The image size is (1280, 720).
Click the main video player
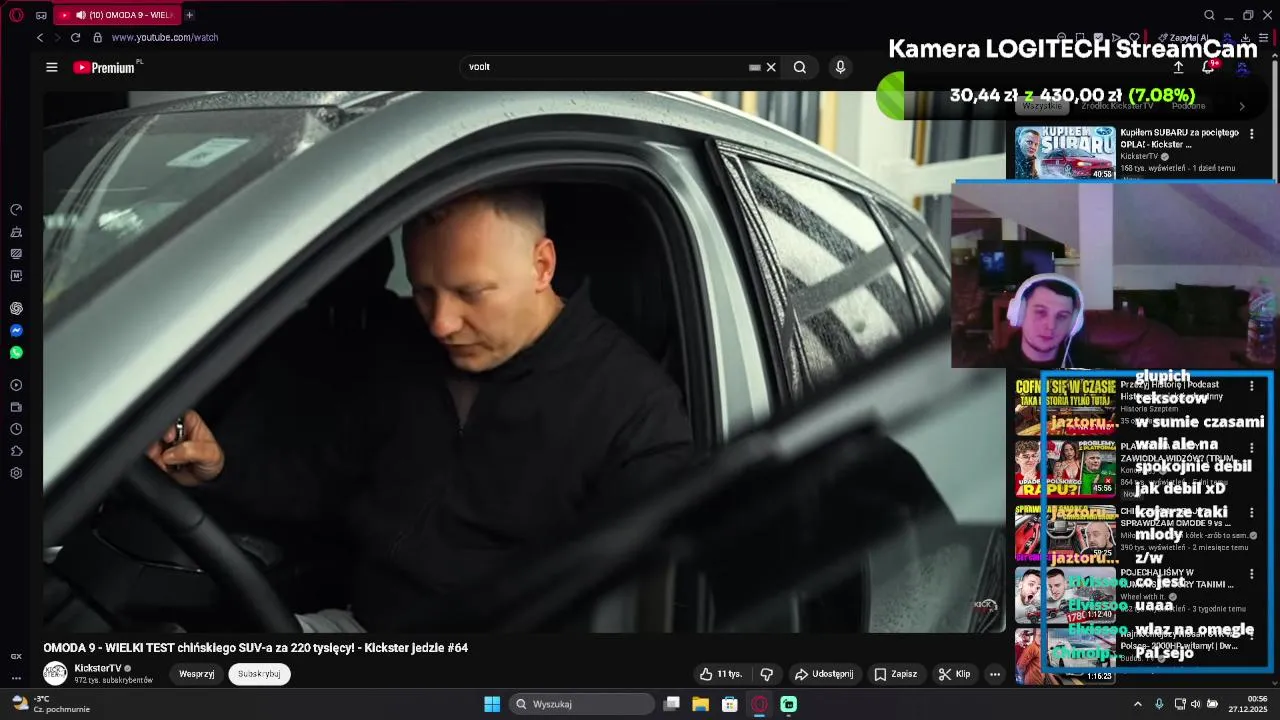click(x=524, y=362)
